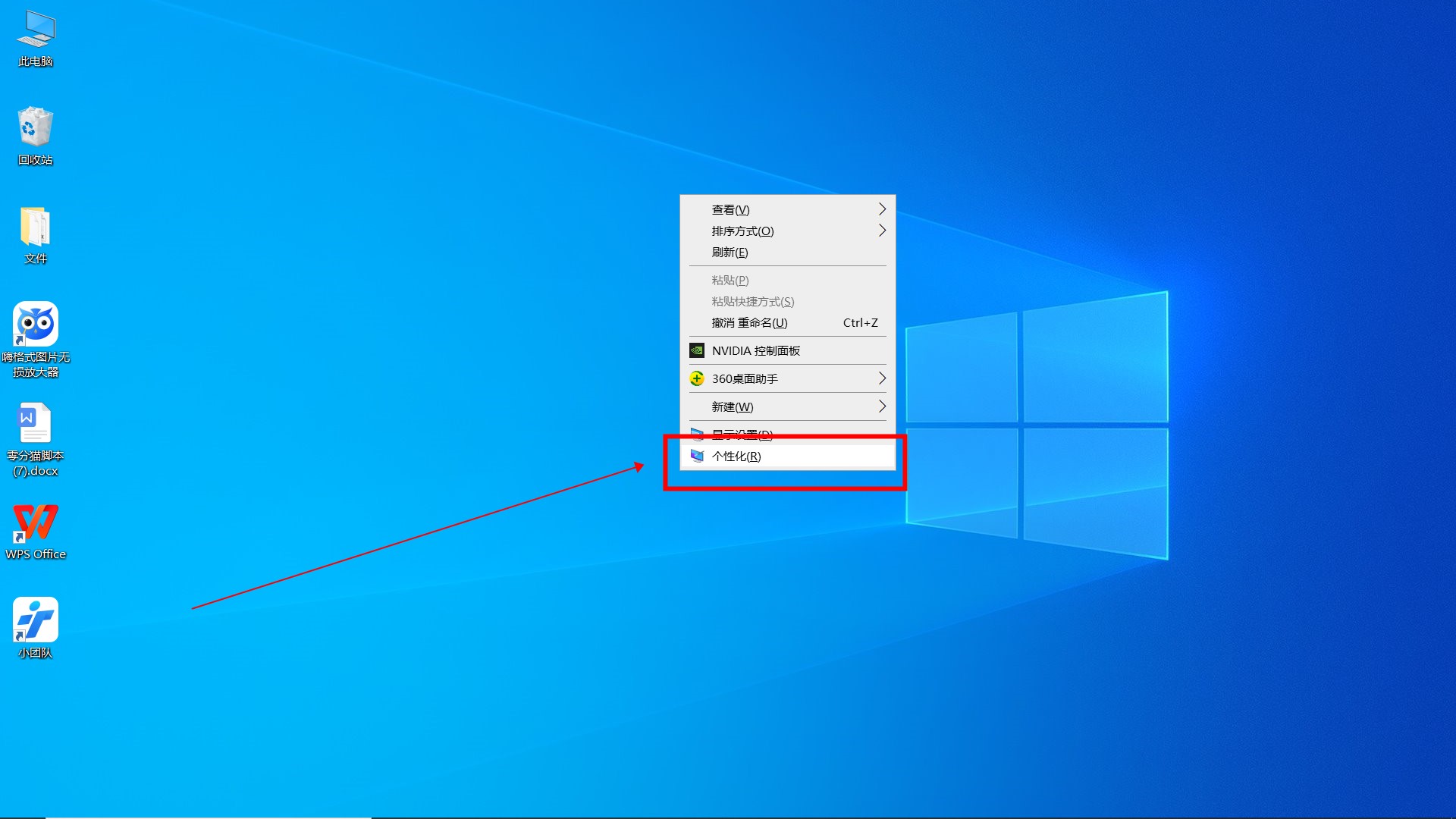
Task: Click the NVIDIA logo in the context menu
Action: 697,350
